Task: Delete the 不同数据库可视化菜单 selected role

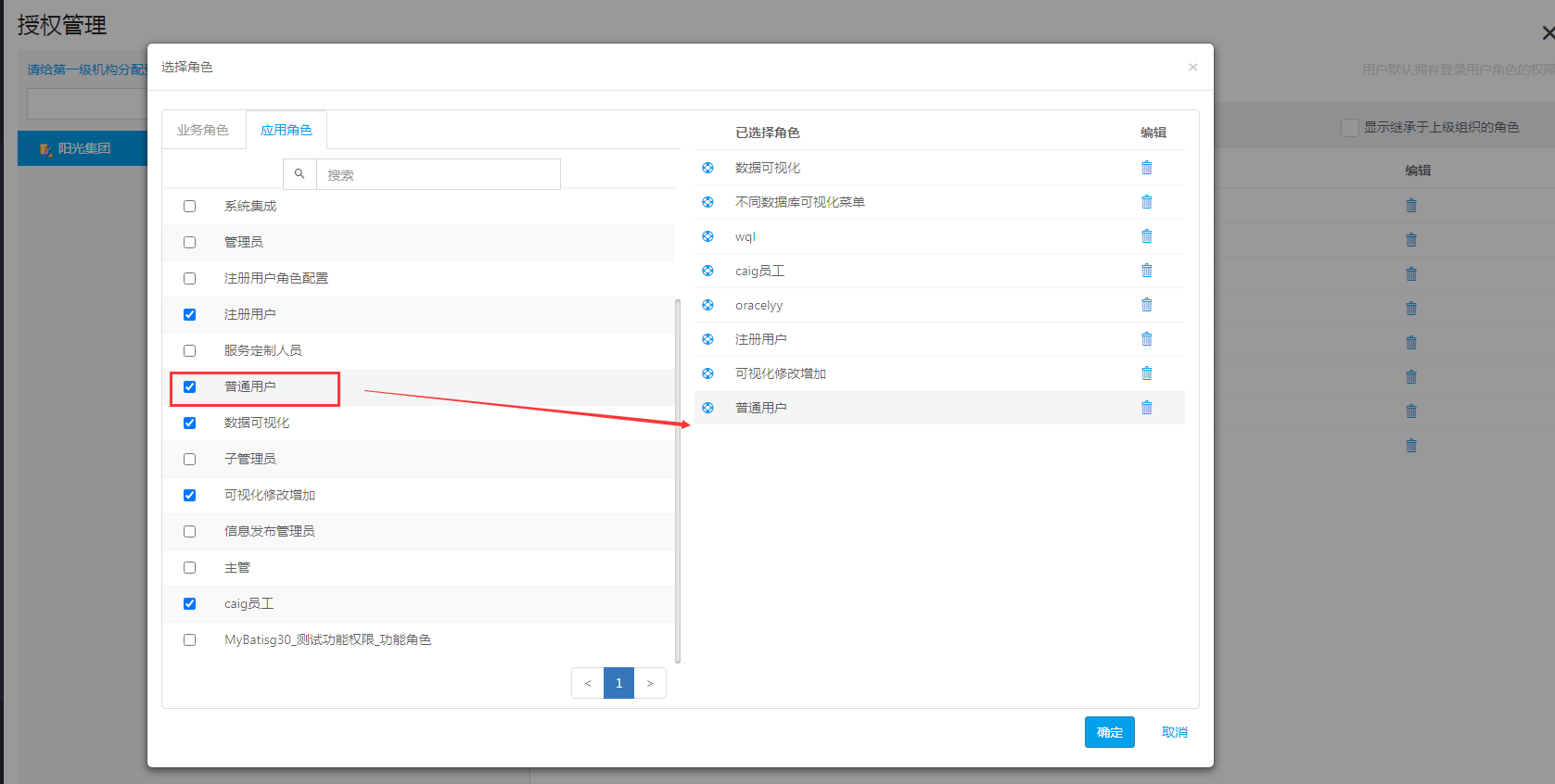Action: pos(1146,202)
